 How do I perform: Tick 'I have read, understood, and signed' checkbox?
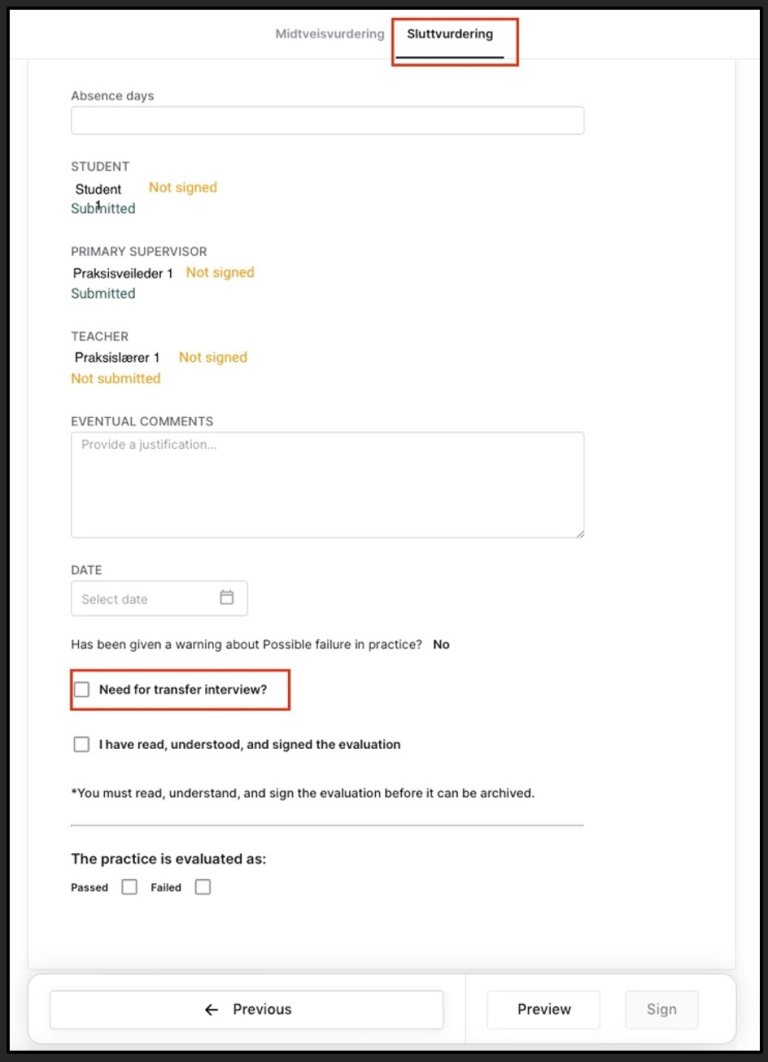click(x=82, y=745)
